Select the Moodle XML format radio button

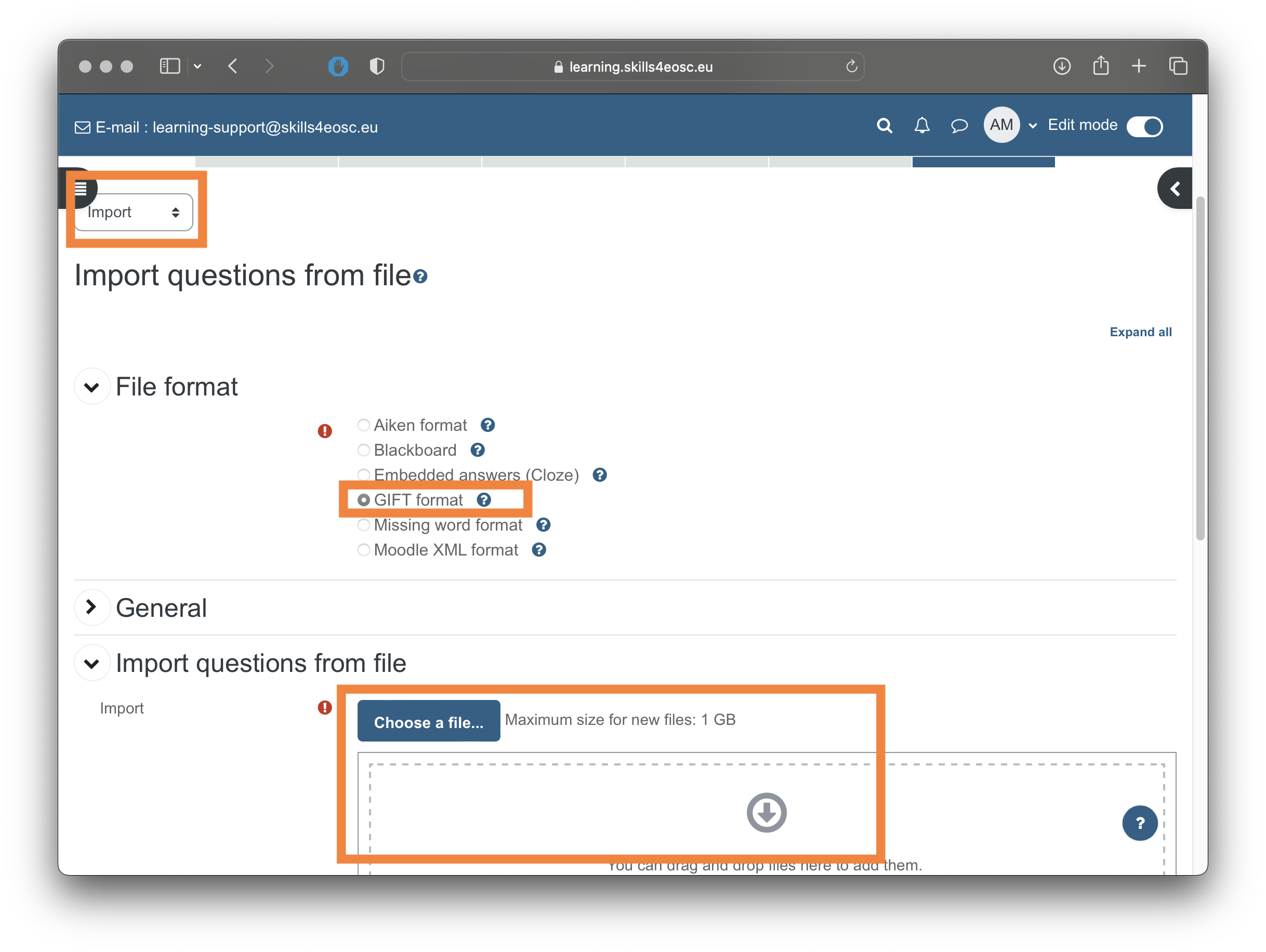[x=363, y=550]
